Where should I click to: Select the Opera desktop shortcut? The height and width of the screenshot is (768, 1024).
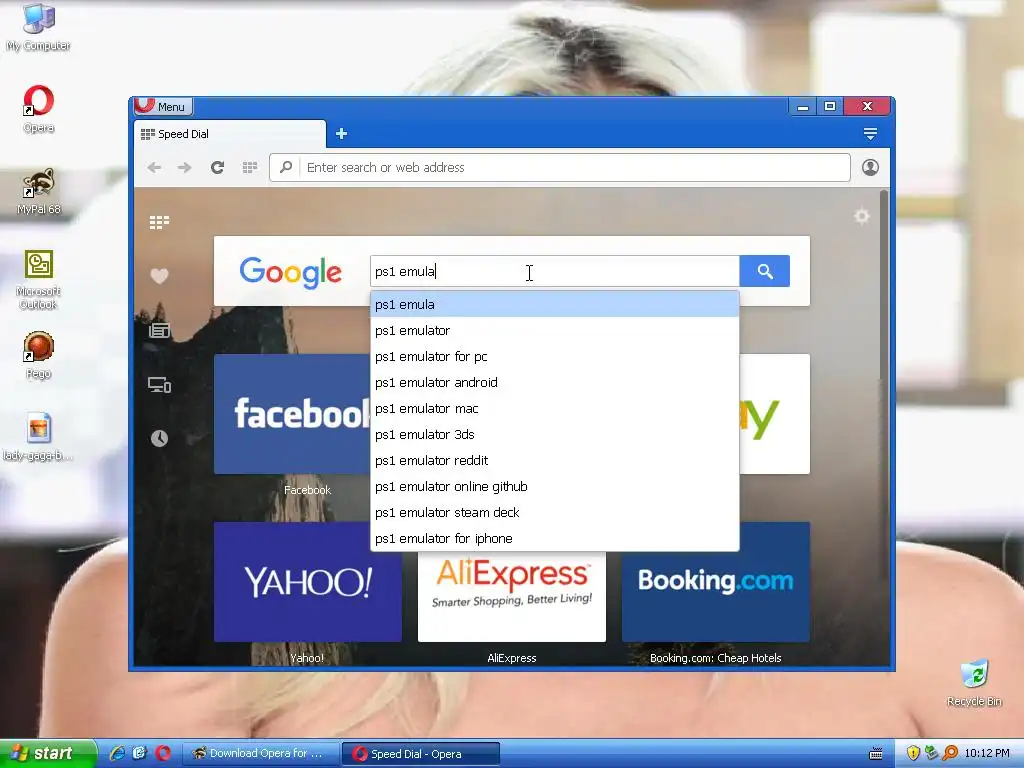click(39, 109)
